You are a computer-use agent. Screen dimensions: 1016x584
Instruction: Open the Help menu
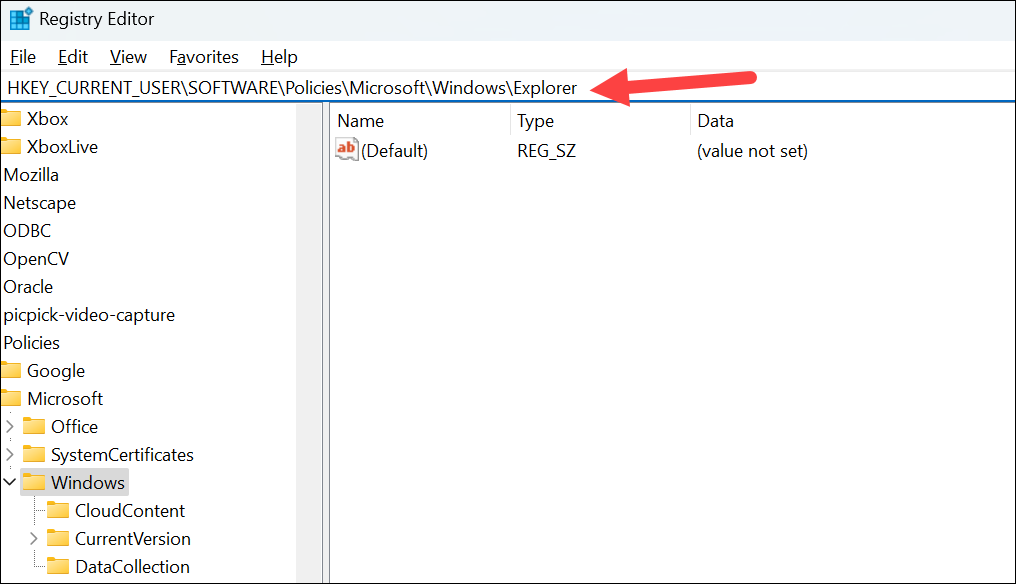click(x=279, y=57)
